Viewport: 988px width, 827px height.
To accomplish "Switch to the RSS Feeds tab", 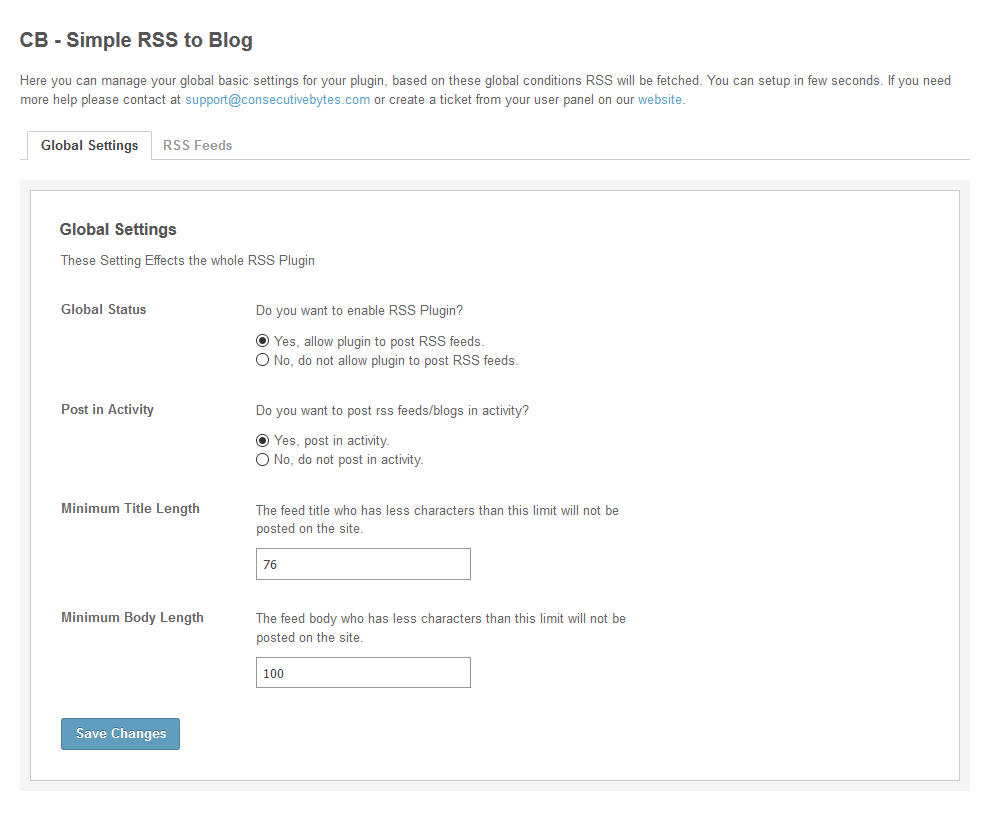I will pos(197,146).
